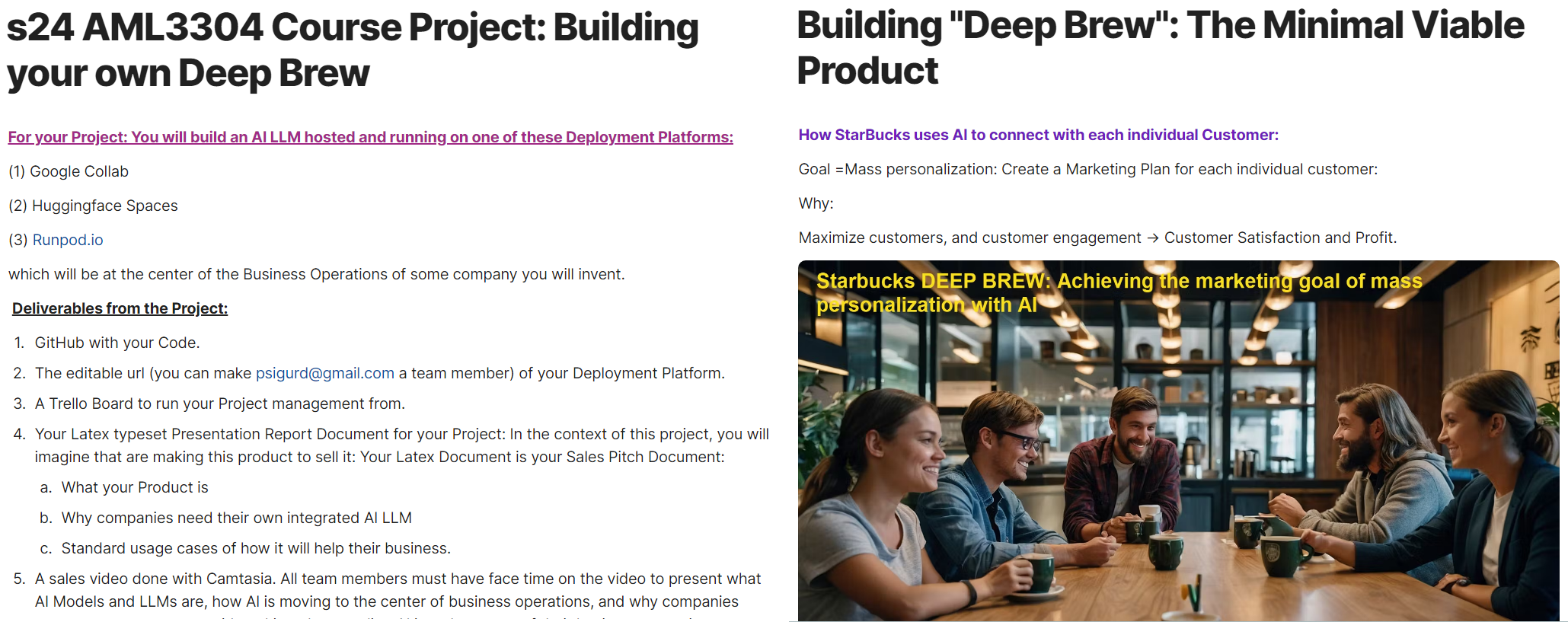
Task: Click the "which will be at the center" sentence
Action: coord(317,274)
